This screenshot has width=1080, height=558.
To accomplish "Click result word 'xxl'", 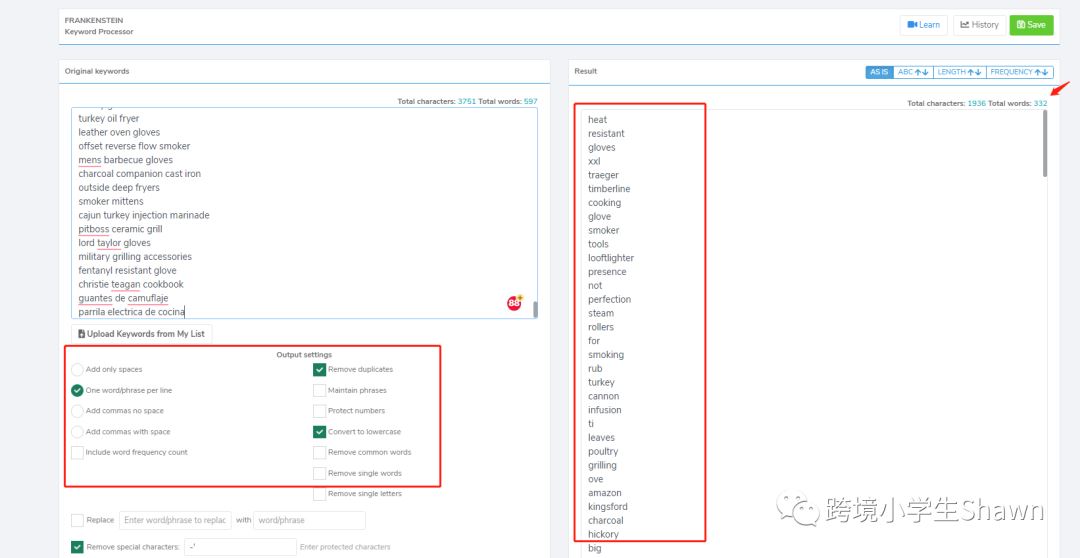I will (594, 161).
